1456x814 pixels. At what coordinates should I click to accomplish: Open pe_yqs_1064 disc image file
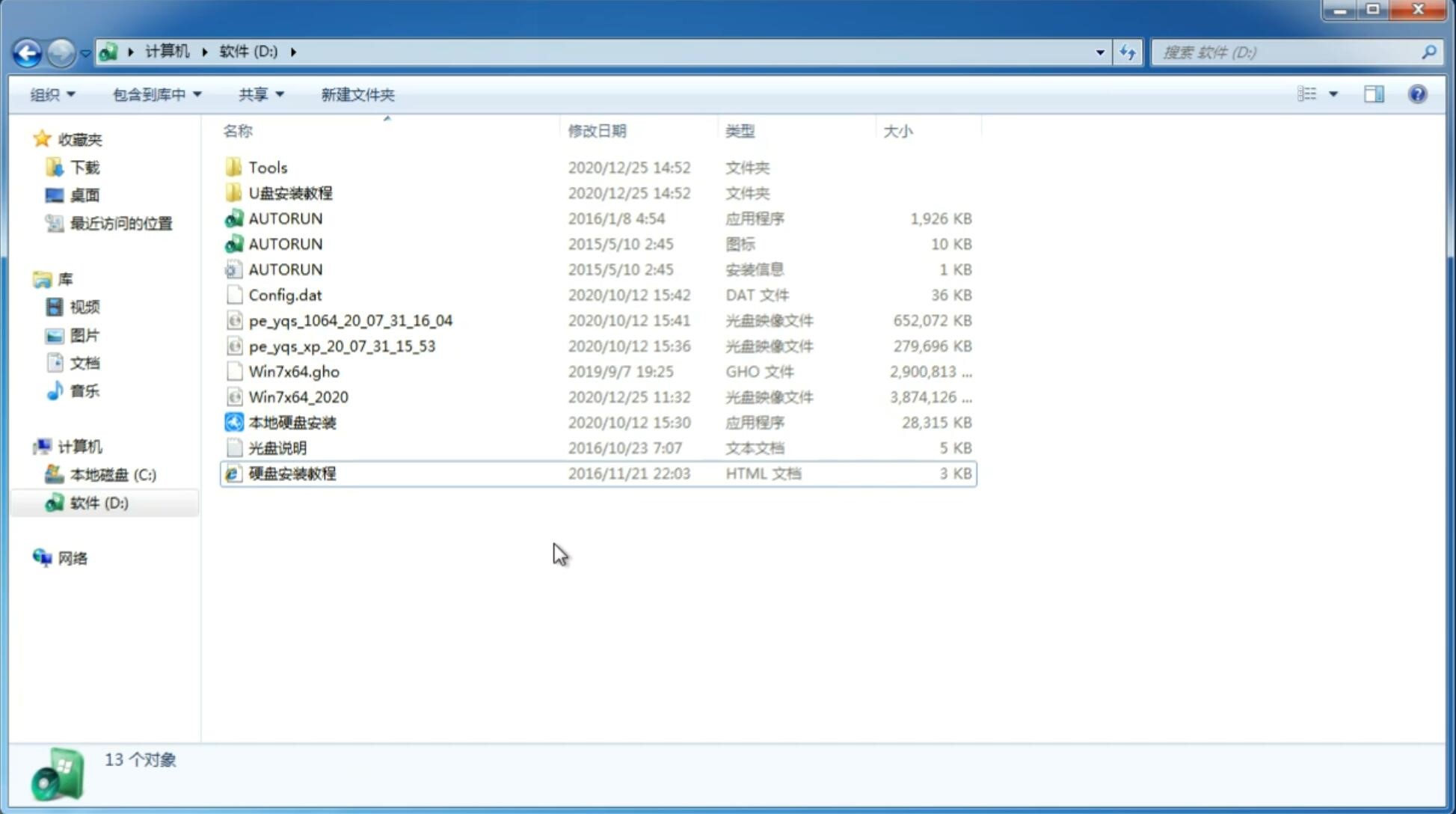(351, 320)
